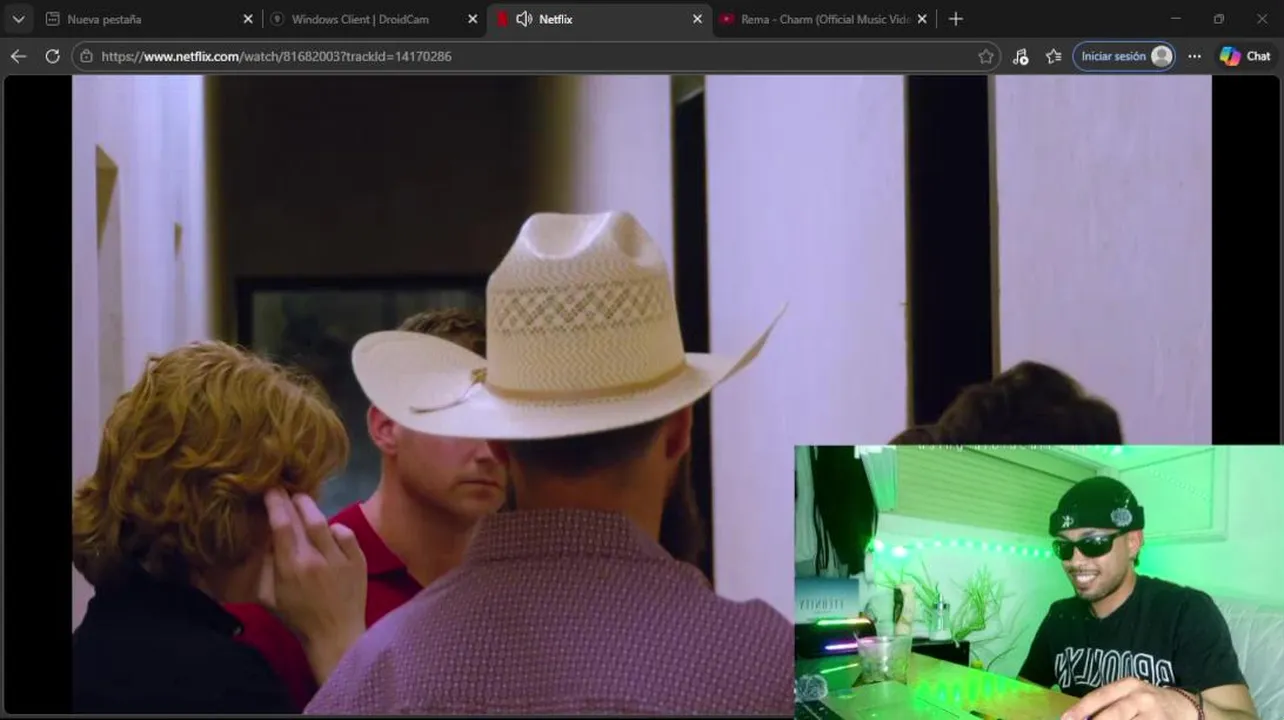Close the Rema - Charm tab
The width and height of the screenshot is (1284, 720).
922,19
